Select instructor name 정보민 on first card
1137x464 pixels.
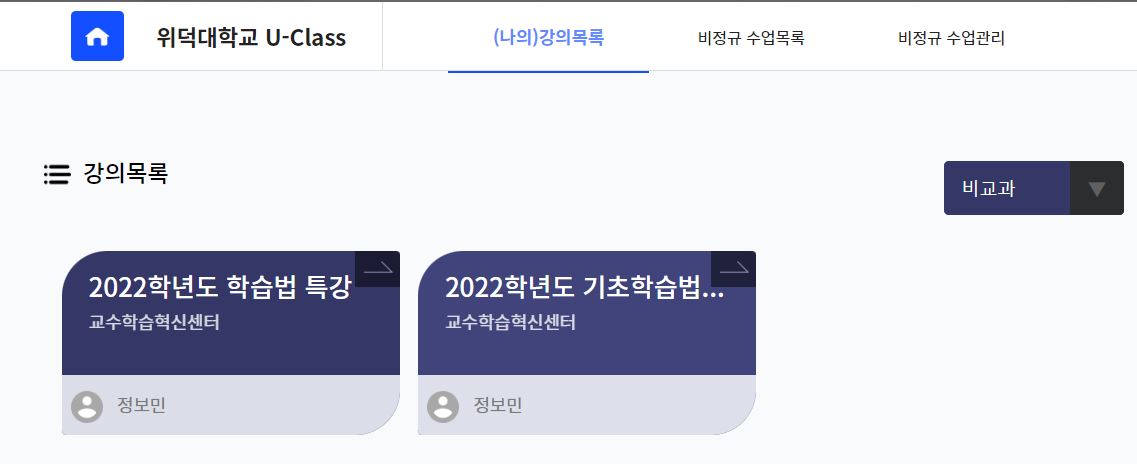tap(141, 405)
